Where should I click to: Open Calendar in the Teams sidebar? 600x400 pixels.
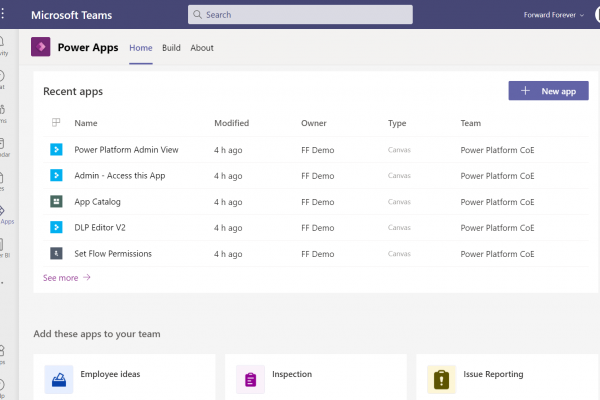pyautogui.click(x=4, y=147)
